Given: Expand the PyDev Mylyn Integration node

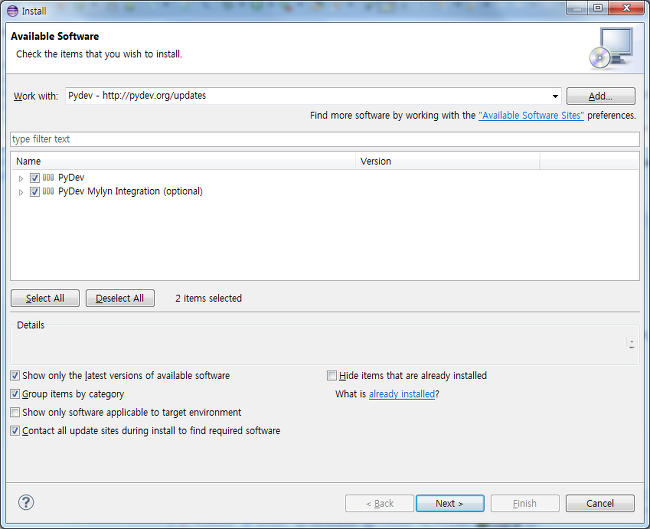Looking at the screenshot, I should (x=21, y=192).
